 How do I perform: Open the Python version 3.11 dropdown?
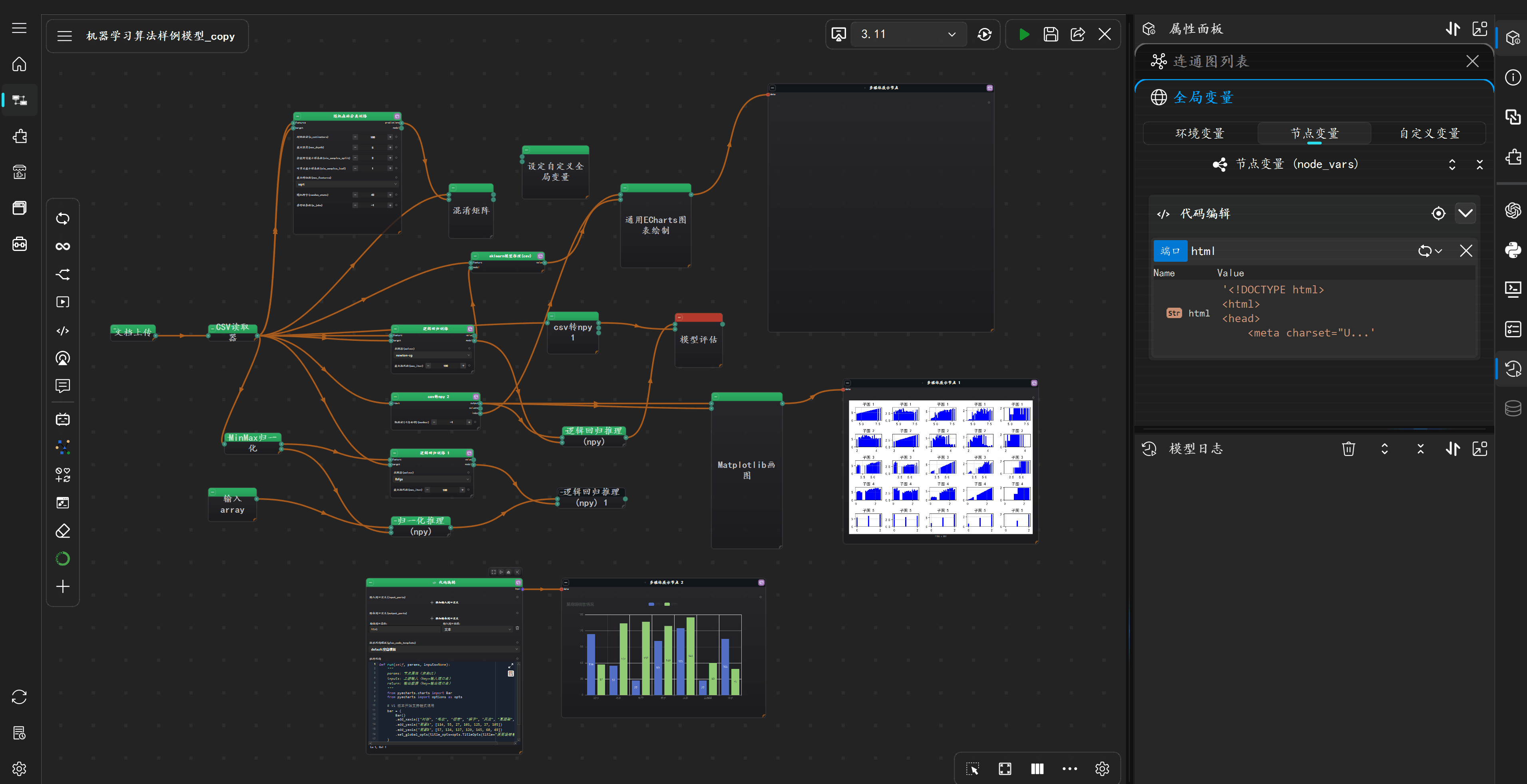[x=908, y=34]
